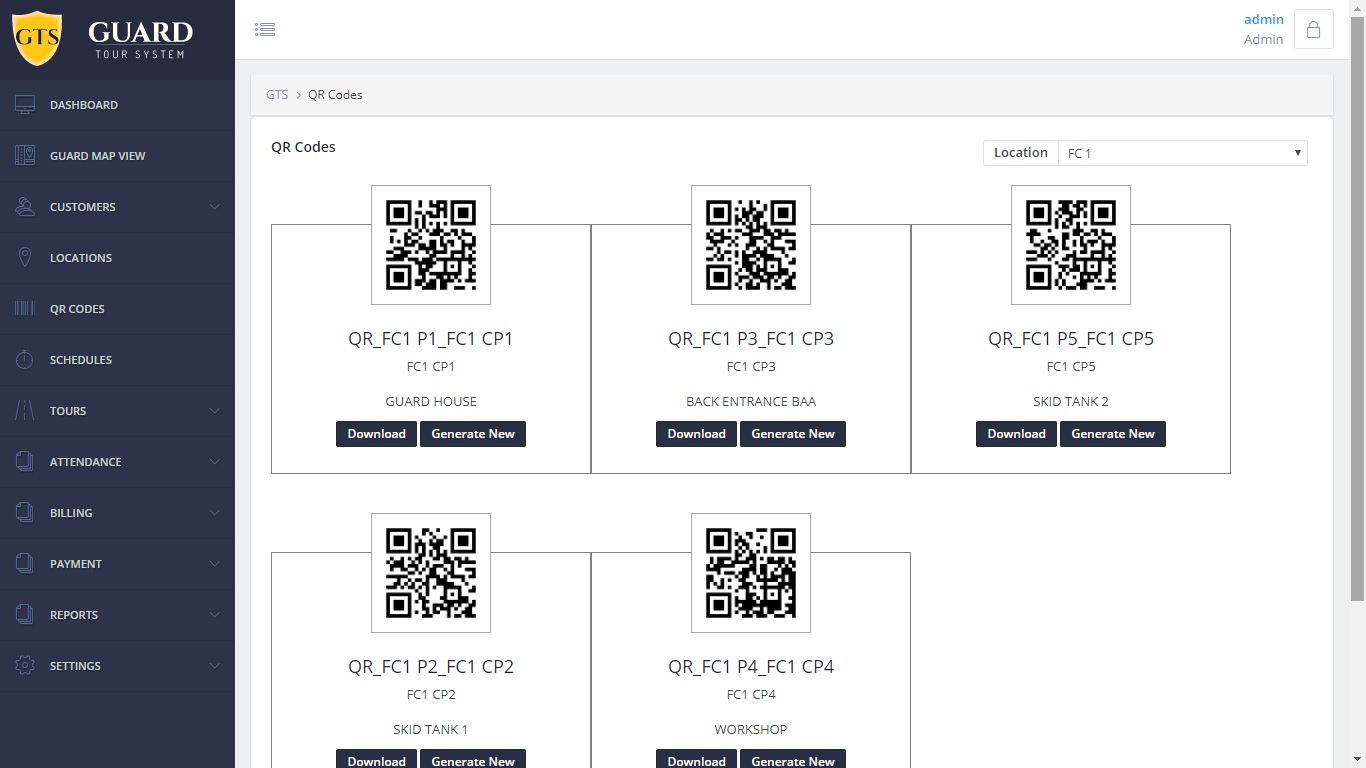Click the Guard Map View icon
The image size is (1366, 768).
click(x=25, y=156)
